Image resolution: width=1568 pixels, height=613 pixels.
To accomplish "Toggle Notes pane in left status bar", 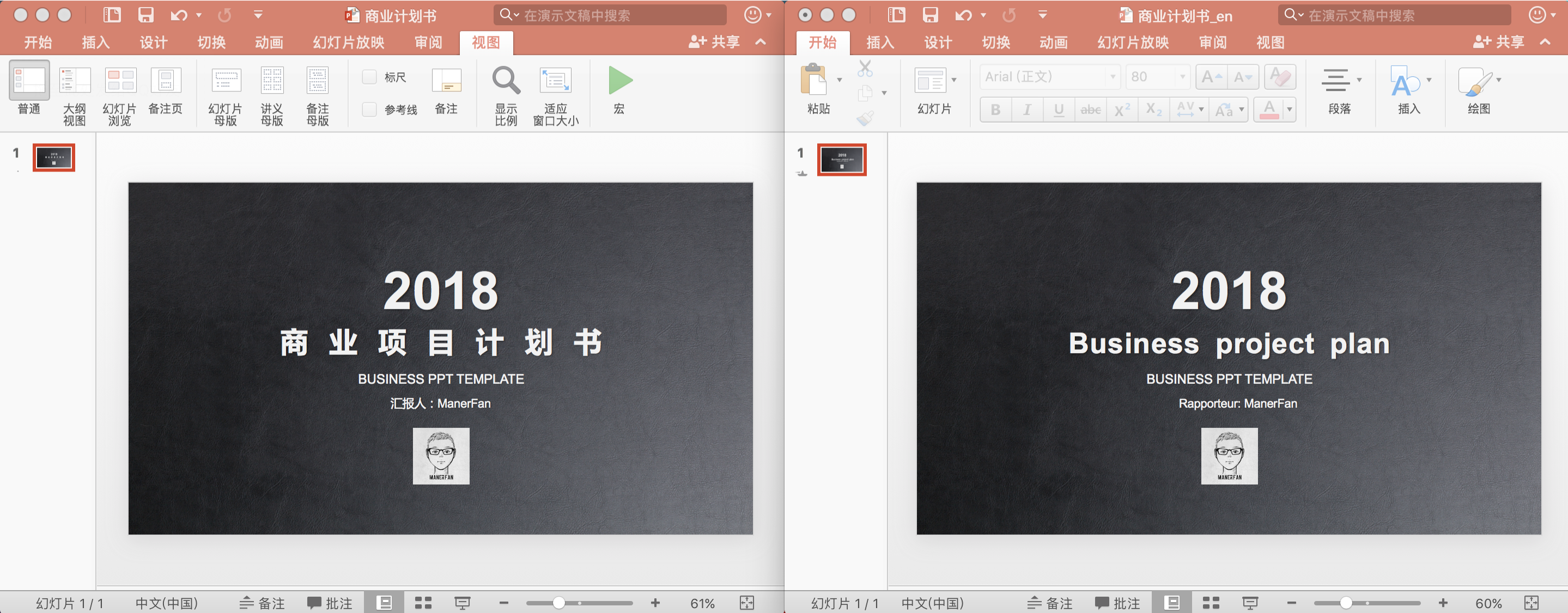I will (x=263, y=603).
